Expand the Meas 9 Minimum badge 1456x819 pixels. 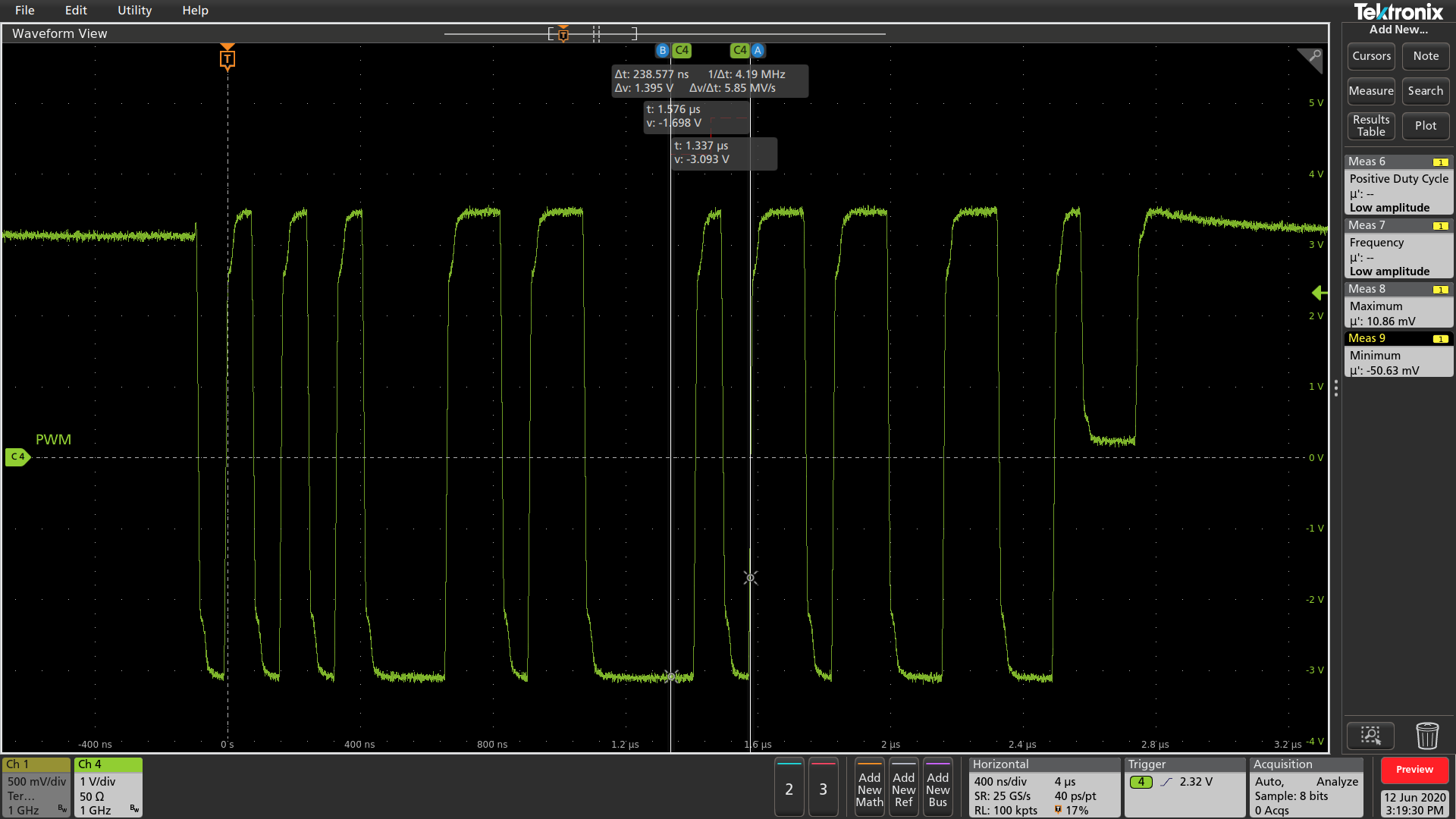click(1398, 355)
